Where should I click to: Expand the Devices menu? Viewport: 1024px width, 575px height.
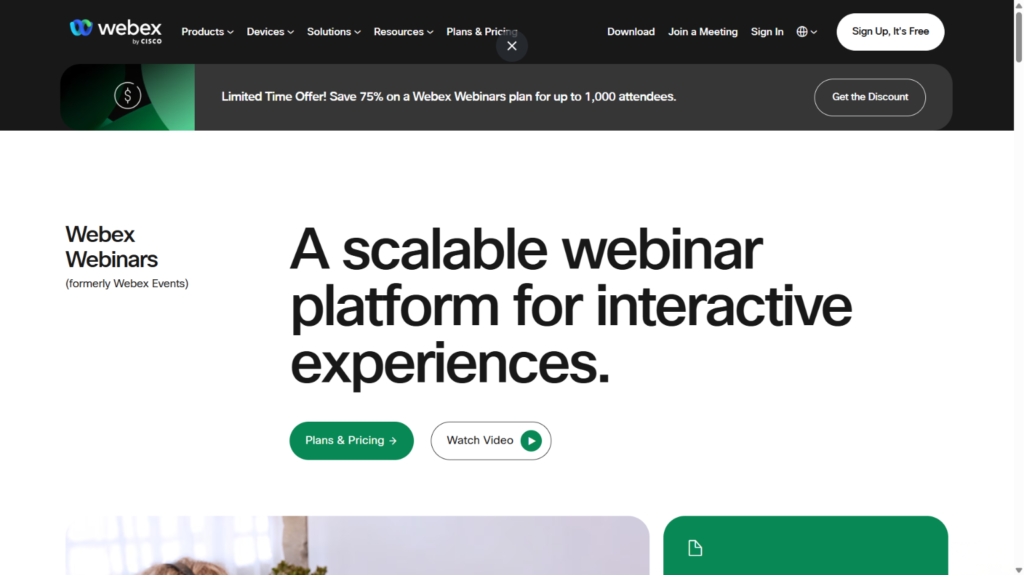tap(270, 31)
